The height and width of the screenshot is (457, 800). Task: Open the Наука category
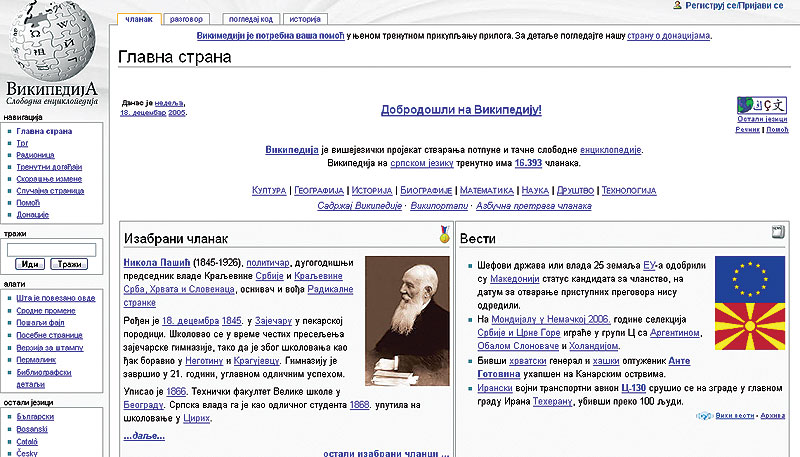(535, 191)
